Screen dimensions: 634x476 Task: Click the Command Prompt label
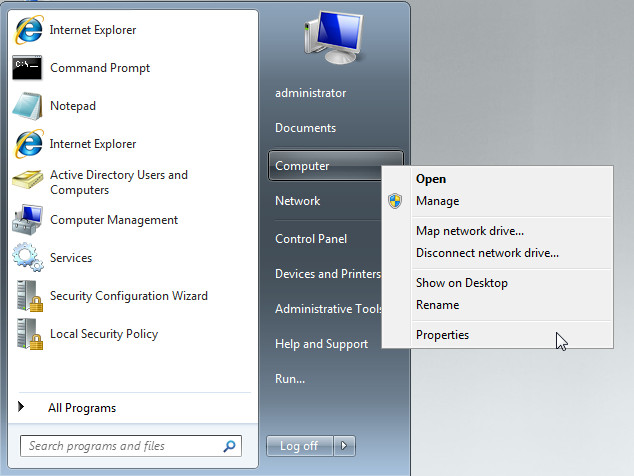pyautogui.click(x=100, y=68)
